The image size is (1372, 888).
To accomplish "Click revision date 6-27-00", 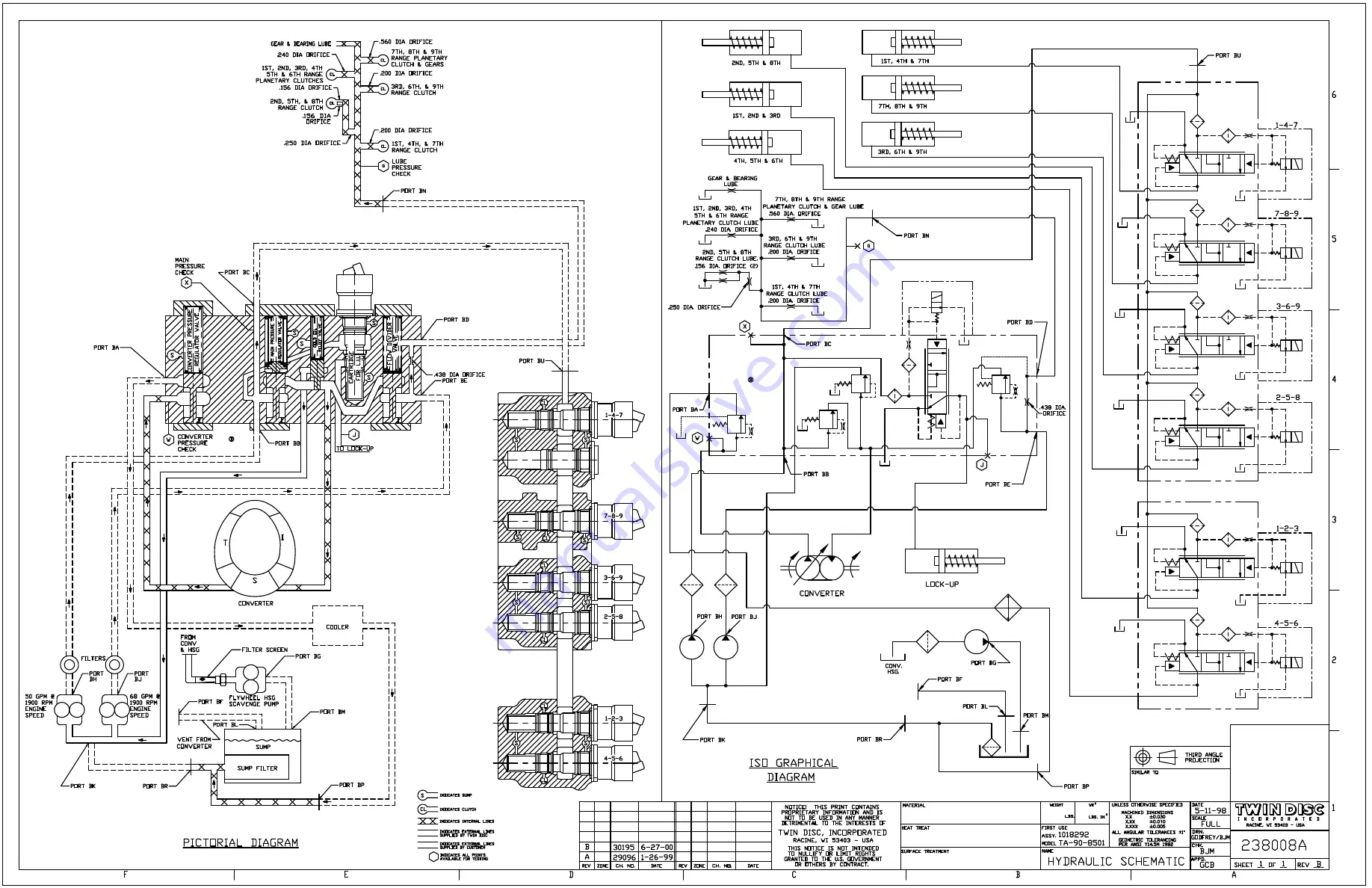I will click(656, 847).
